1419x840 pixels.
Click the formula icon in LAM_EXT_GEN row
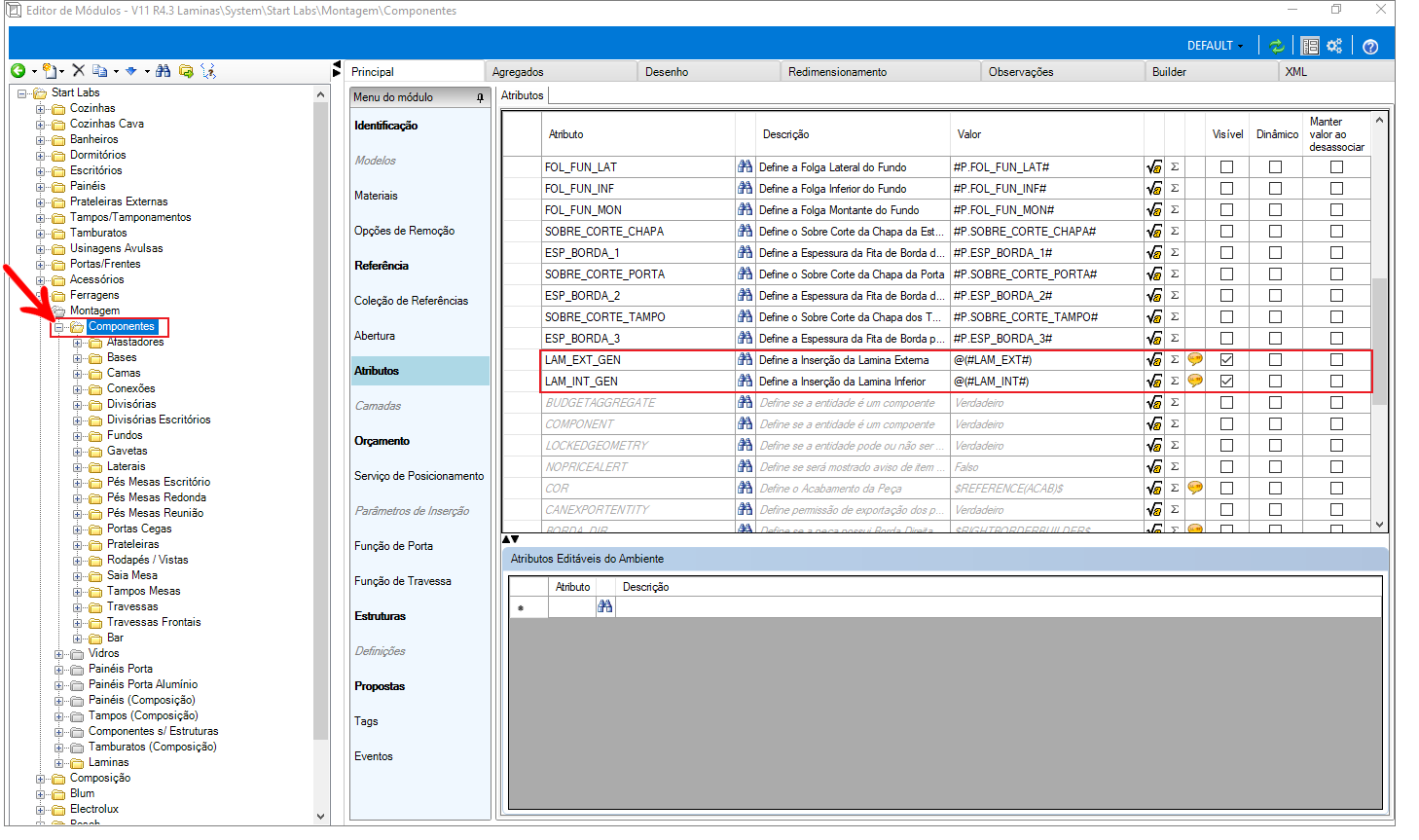1154,360
